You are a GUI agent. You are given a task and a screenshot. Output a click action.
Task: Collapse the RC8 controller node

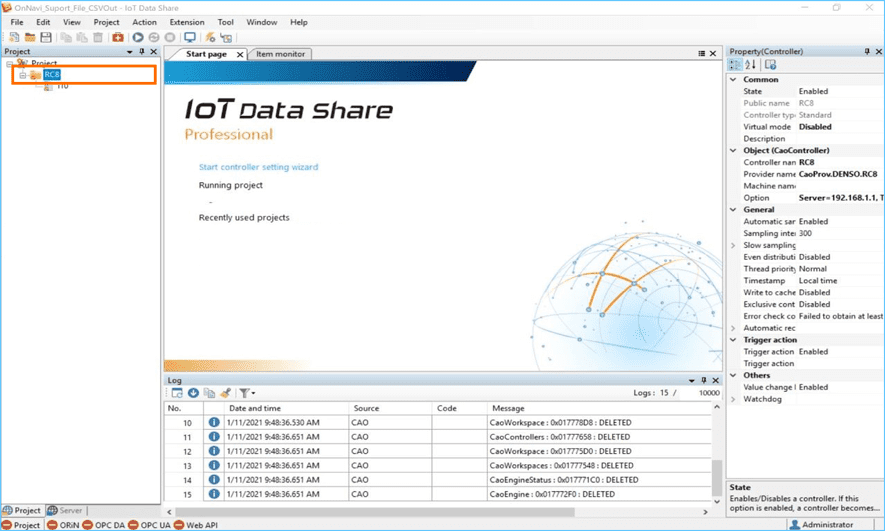coord(23,74)
